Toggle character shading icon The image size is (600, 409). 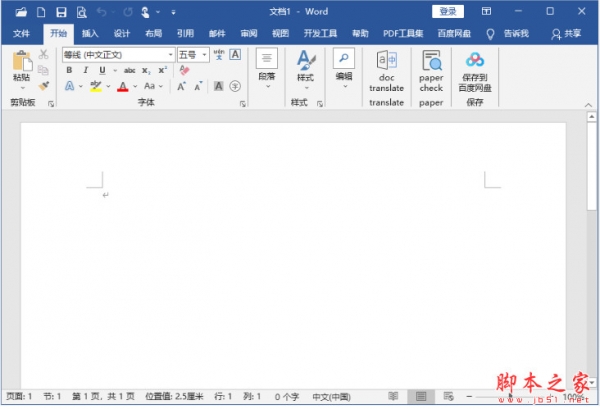pyautogui.click(x=218, y=86)
